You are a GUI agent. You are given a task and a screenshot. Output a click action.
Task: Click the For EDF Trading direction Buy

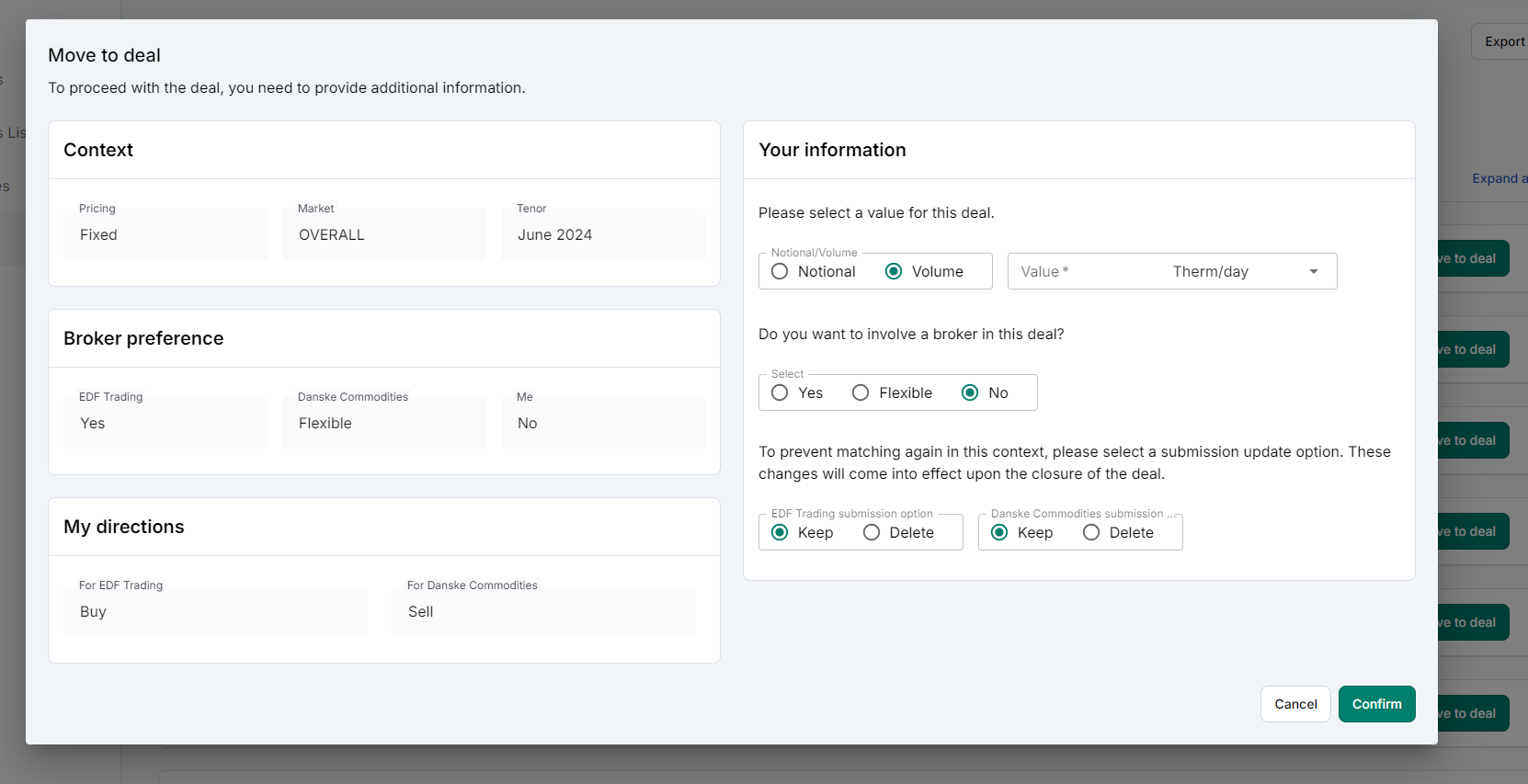pos(215,611)
